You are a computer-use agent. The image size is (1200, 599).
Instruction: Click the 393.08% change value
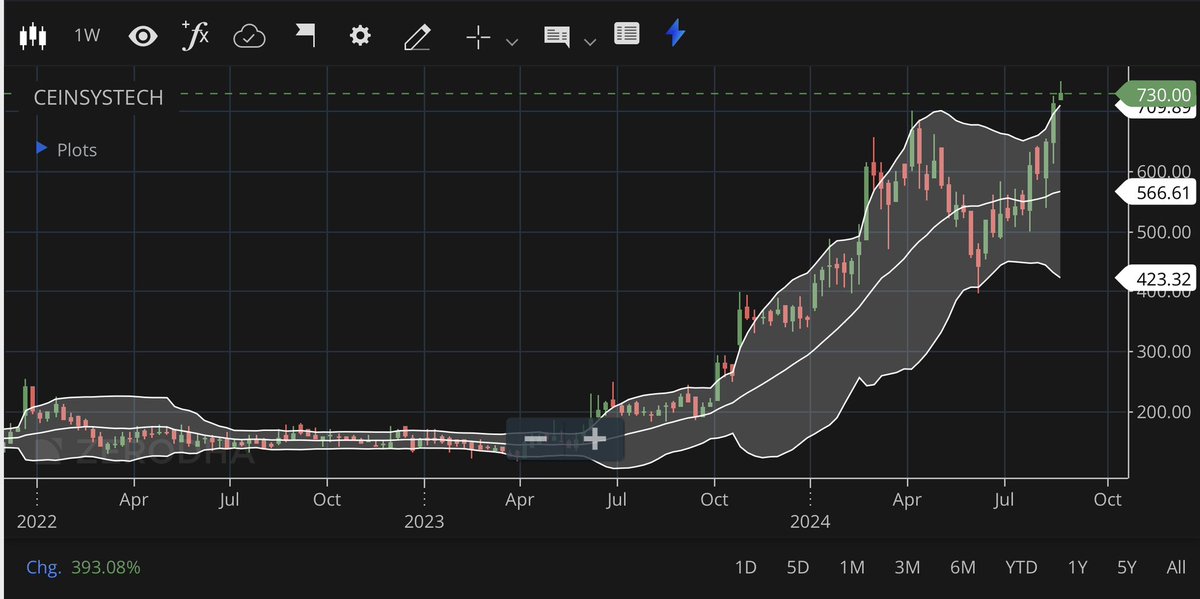pos(104,567)
